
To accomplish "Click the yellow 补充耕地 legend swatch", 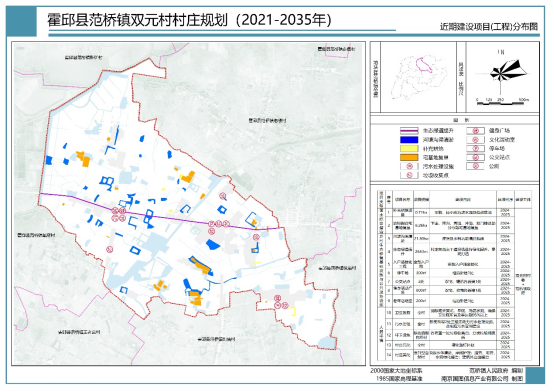I will 409,148.
